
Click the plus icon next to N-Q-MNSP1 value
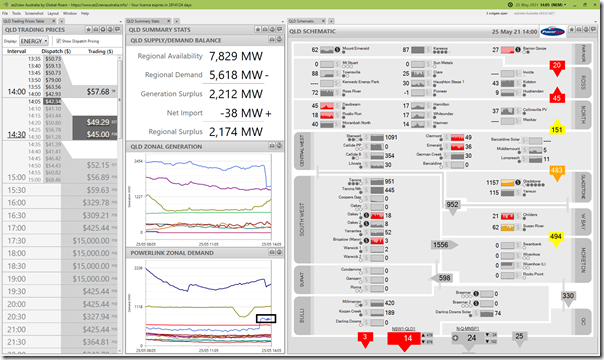click(455, 338)
